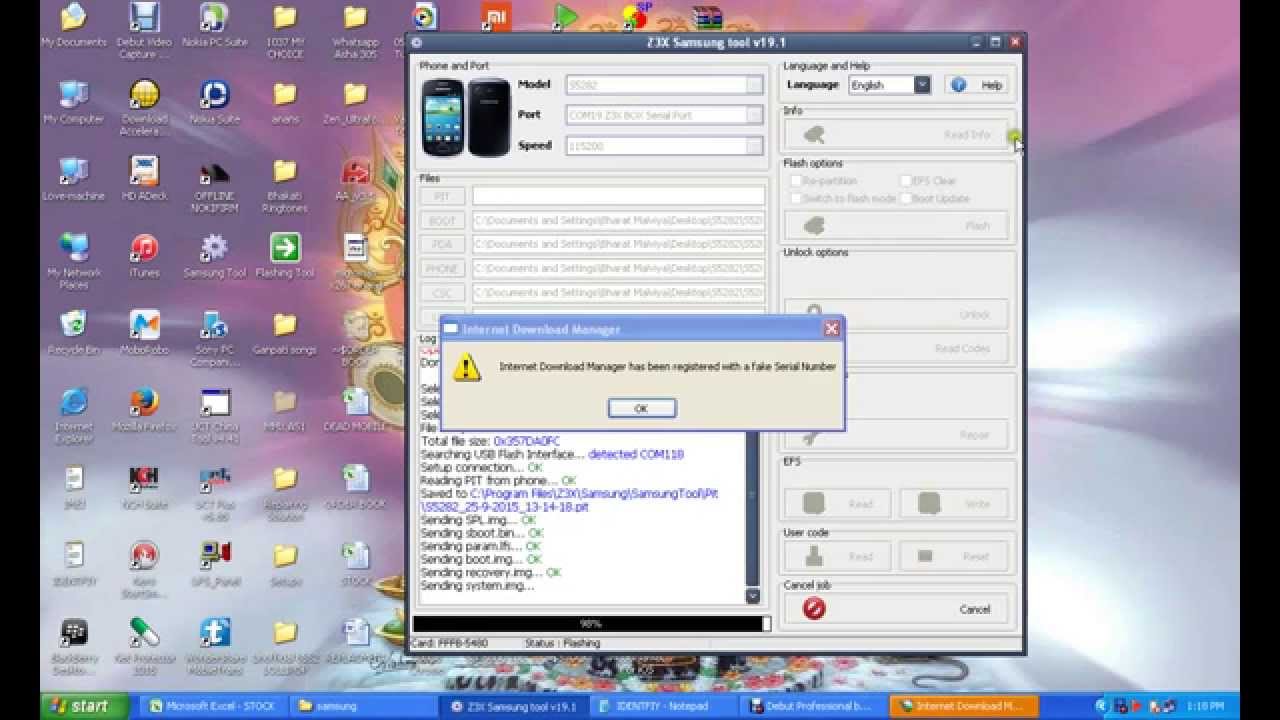Viewport: 1280px width, 720px height.
Task: Click OK in the Internet Download Manager dialog
Action: pyautogui.click(x=641, y=408)
